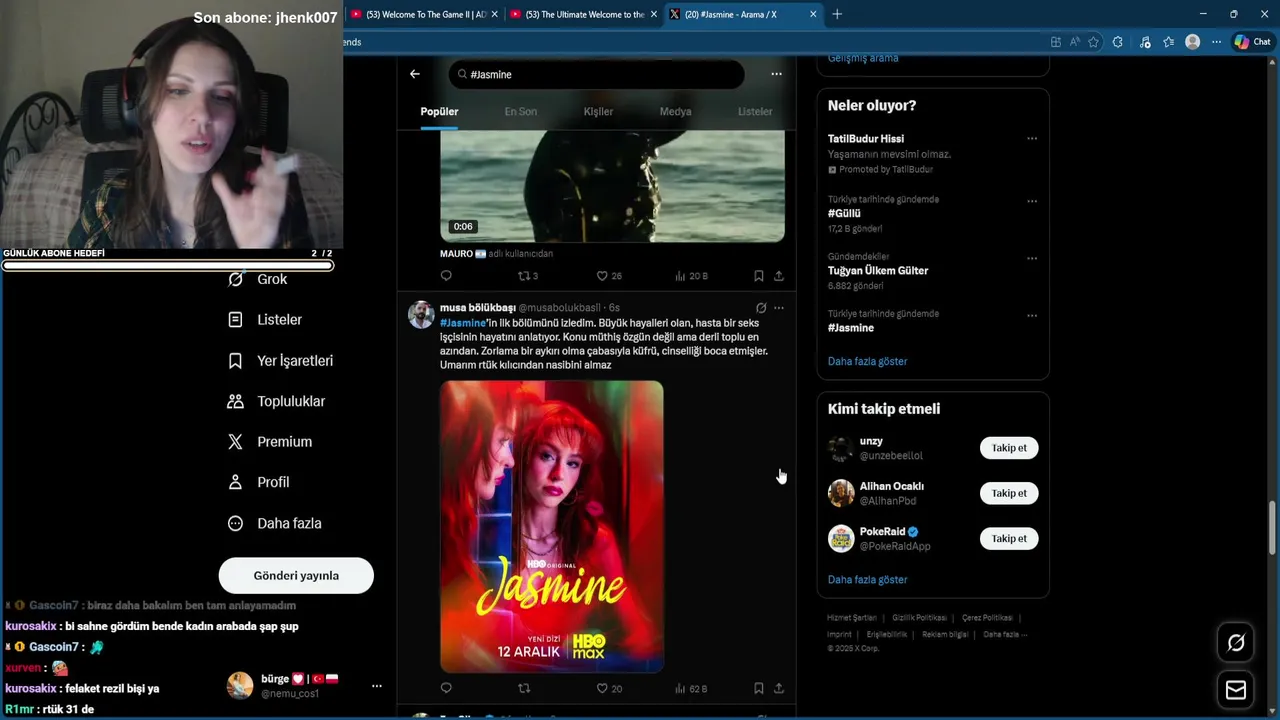Bookmark the MAURO video post

tap(759, 276)
